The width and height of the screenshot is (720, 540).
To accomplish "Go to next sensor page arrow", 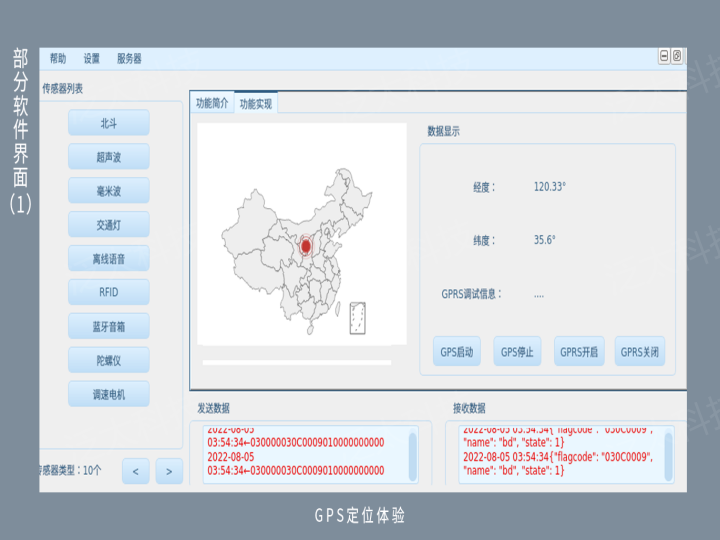I will 170,471.
